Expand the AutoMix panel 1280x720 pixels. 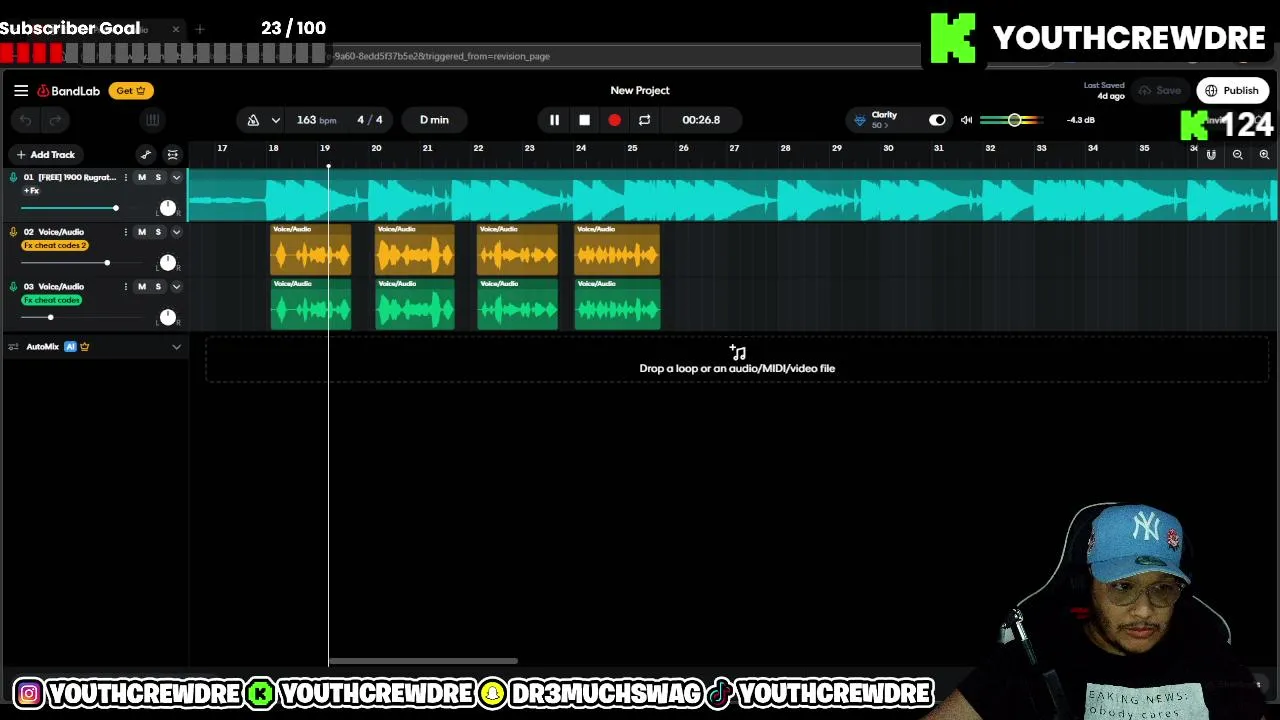(176, 347)
